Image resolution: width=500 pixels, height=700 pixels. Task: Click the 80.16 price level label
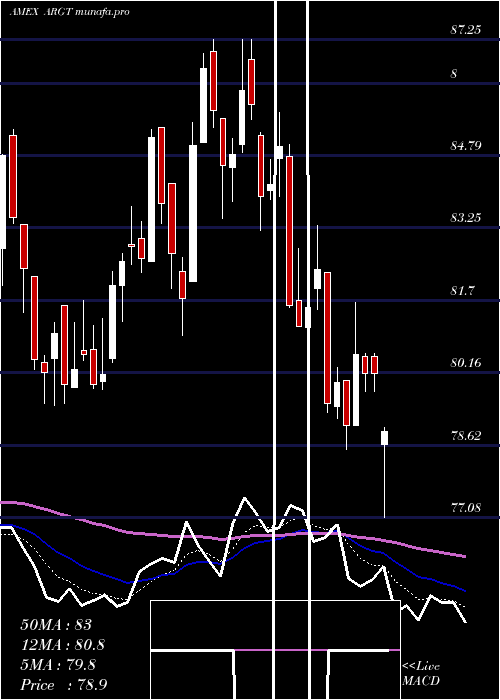point(466,362)
